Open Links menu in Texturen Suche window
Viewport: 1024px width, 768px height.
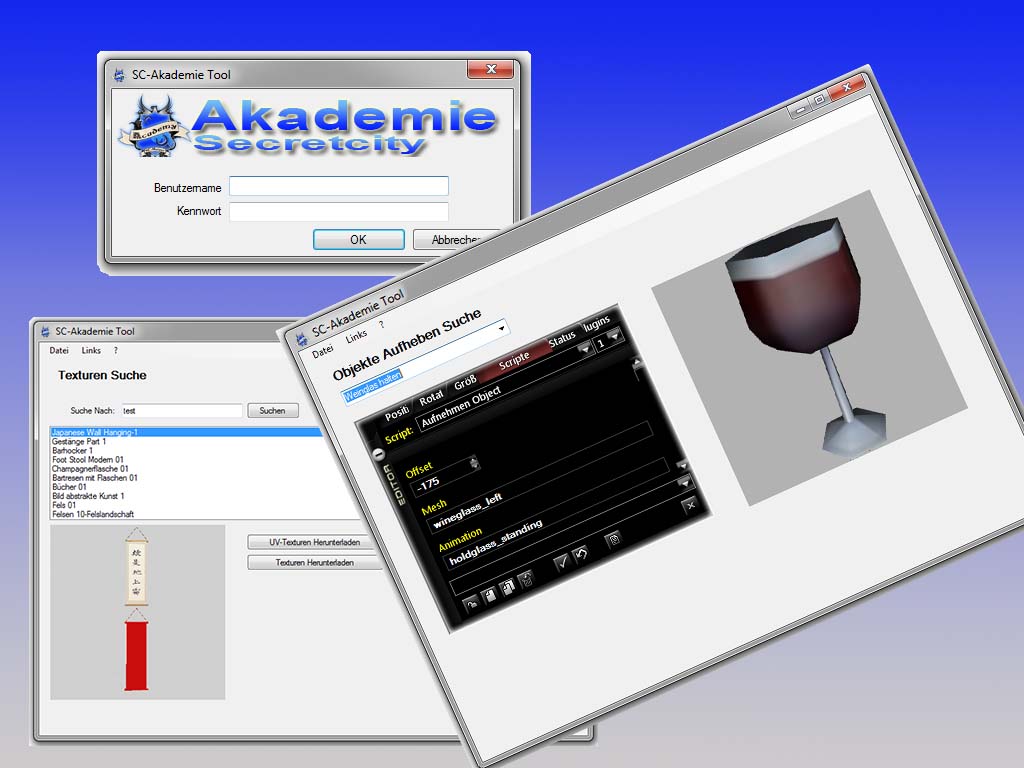91,350
